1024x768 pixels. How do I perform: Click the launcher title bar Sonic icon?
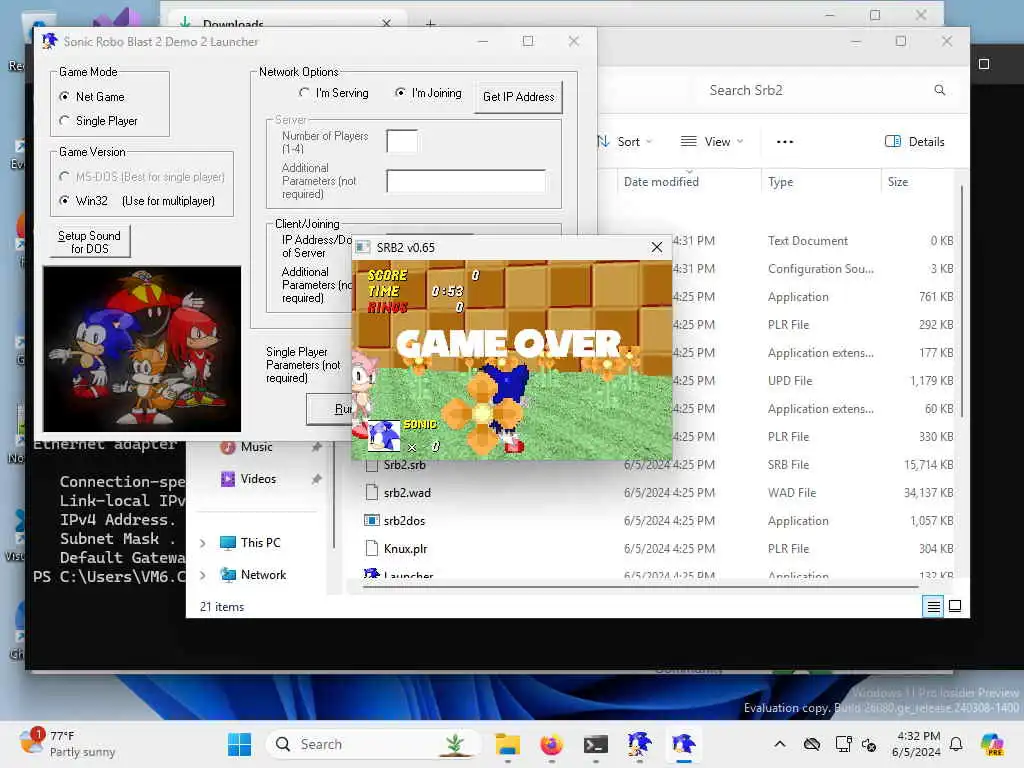50,41
